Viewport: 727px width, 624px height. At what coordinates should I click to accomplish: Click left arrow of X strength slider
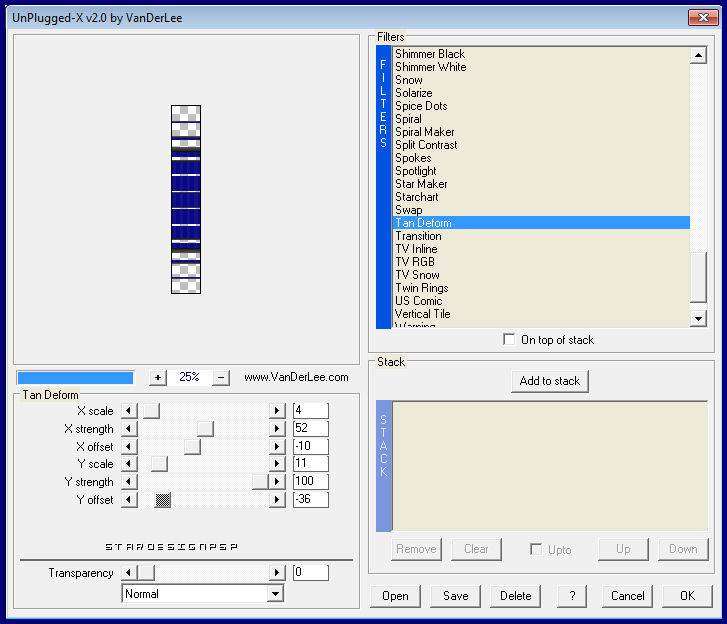(x=129, y=428)
